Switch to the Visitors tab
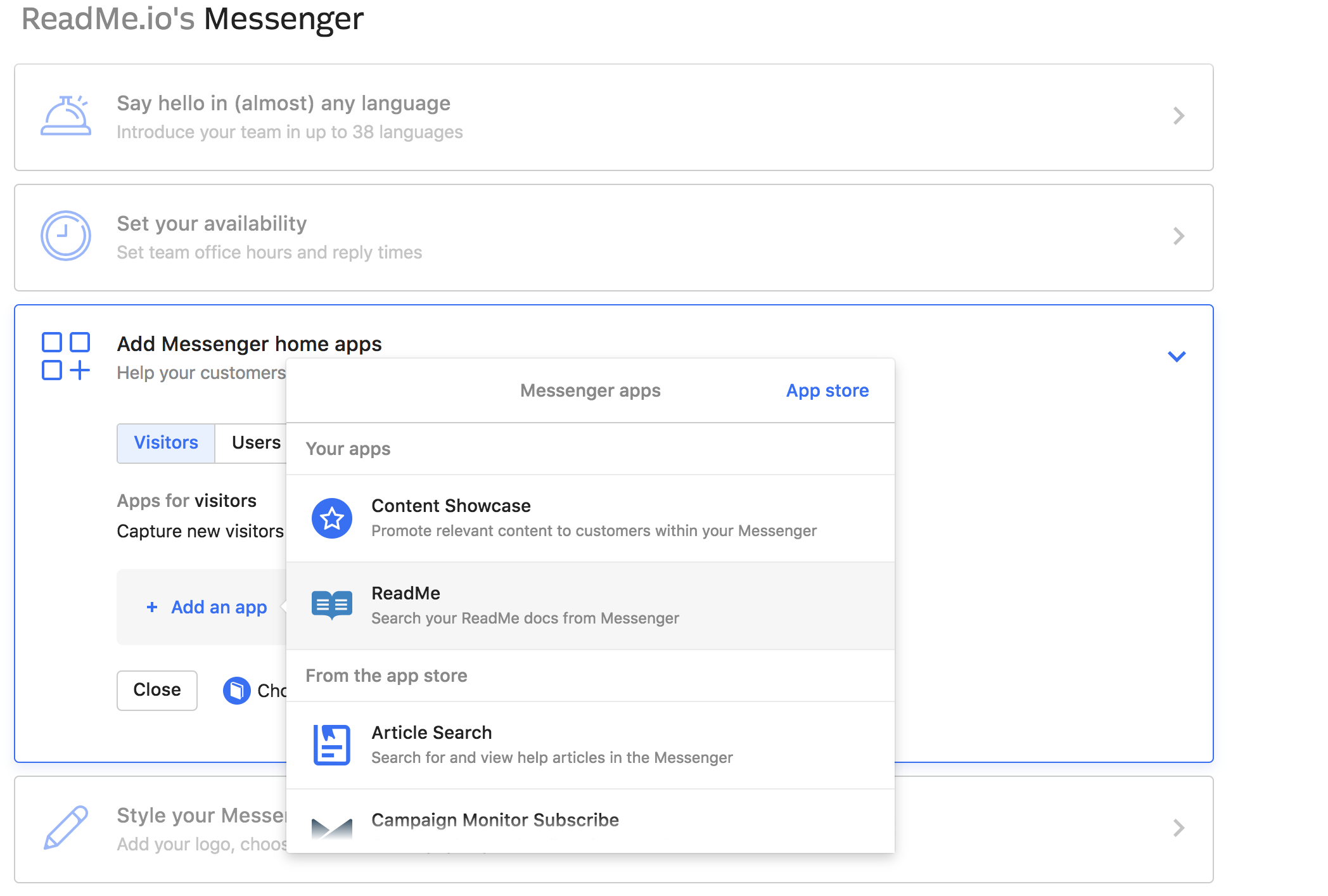The image size is (1328, 896). tap(166, 443)
